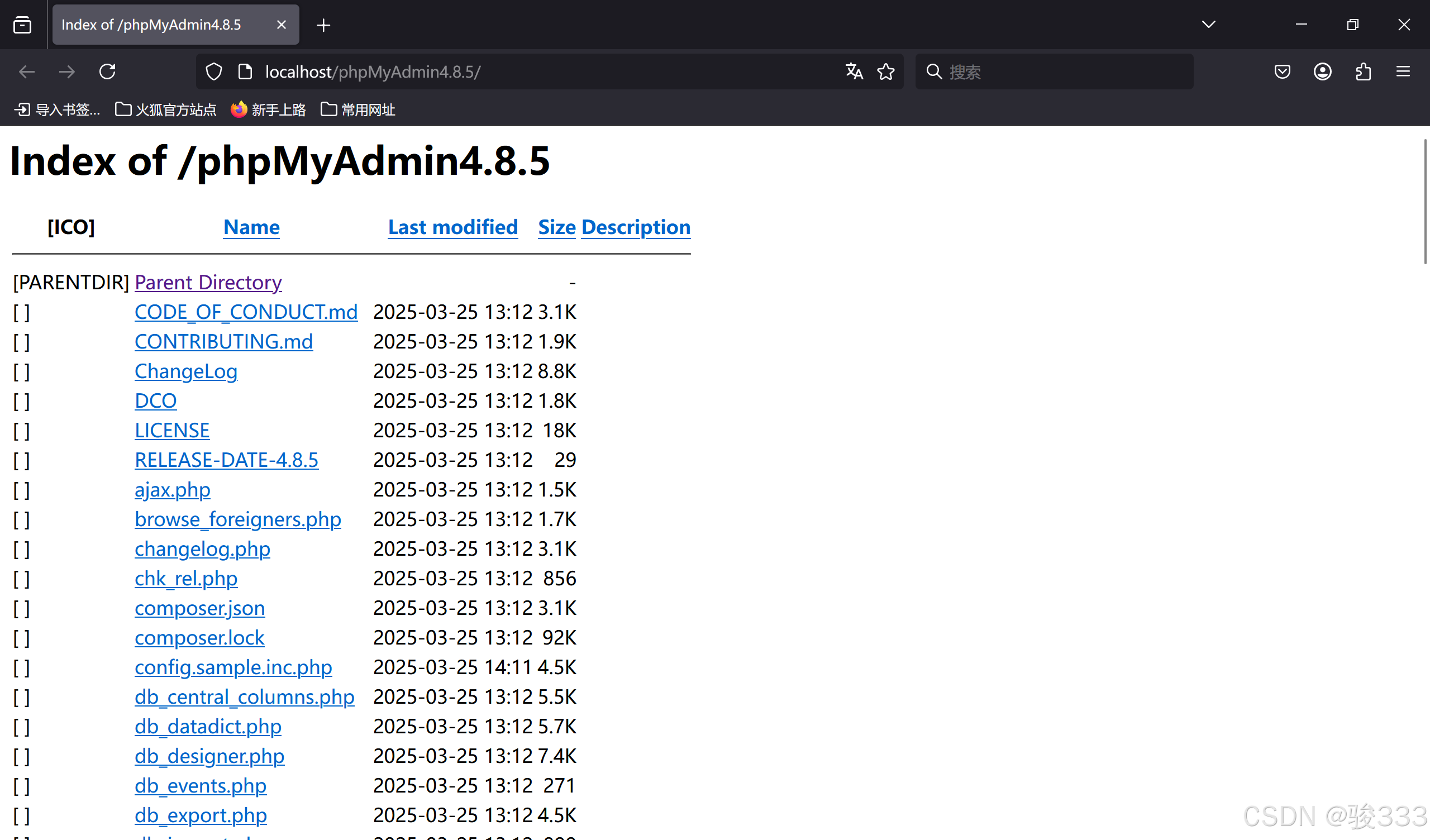Click the forward navigation arrow
The image size is (1430, 840).
click(x=66, y=71)
